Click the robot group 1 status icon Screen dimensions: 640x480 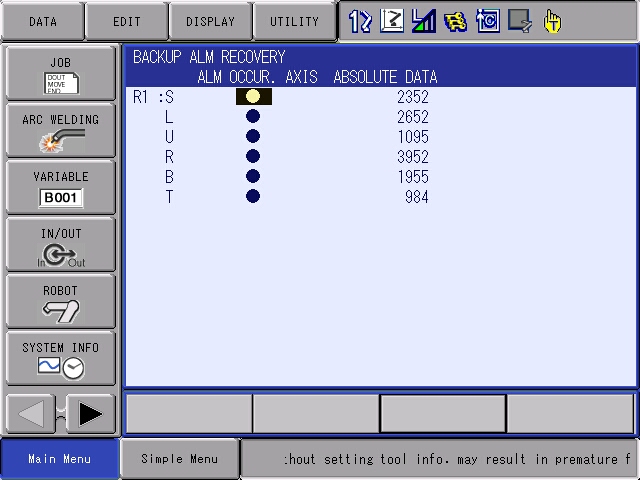[x=360, y=21]
